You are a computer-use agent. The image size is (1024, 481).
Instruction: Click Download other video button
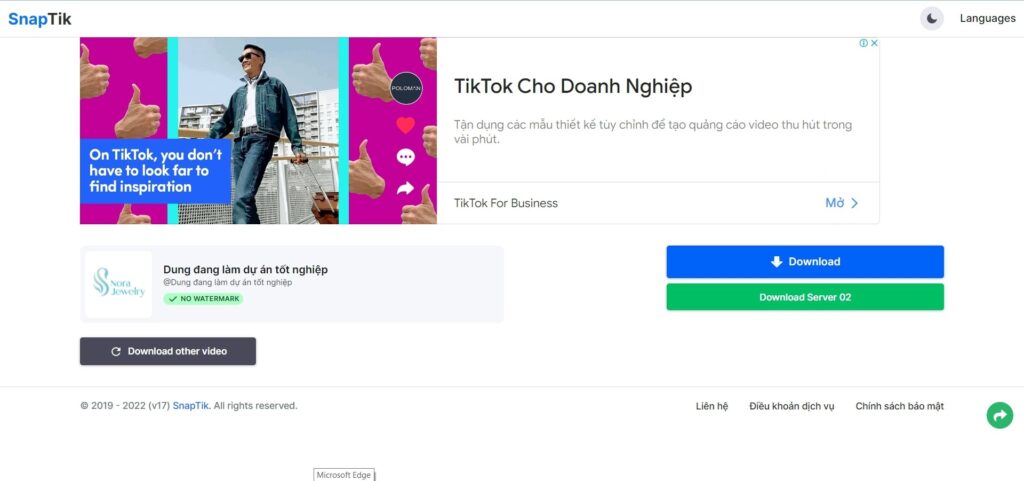(168, 351)
